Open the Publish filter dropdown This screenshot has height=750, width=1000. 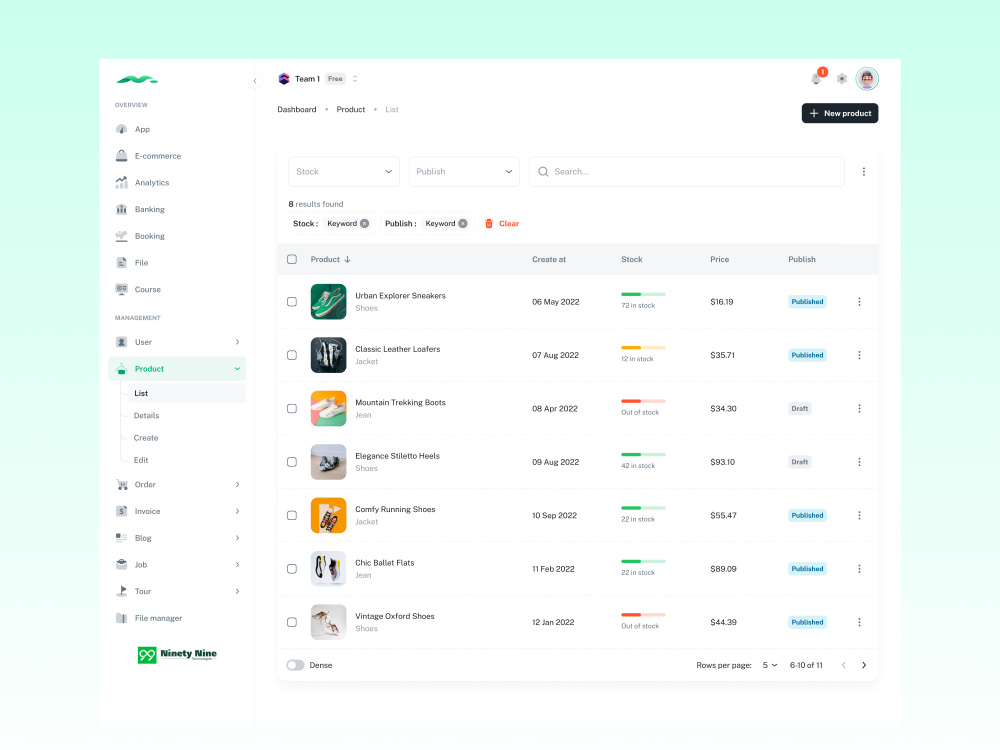464,172
